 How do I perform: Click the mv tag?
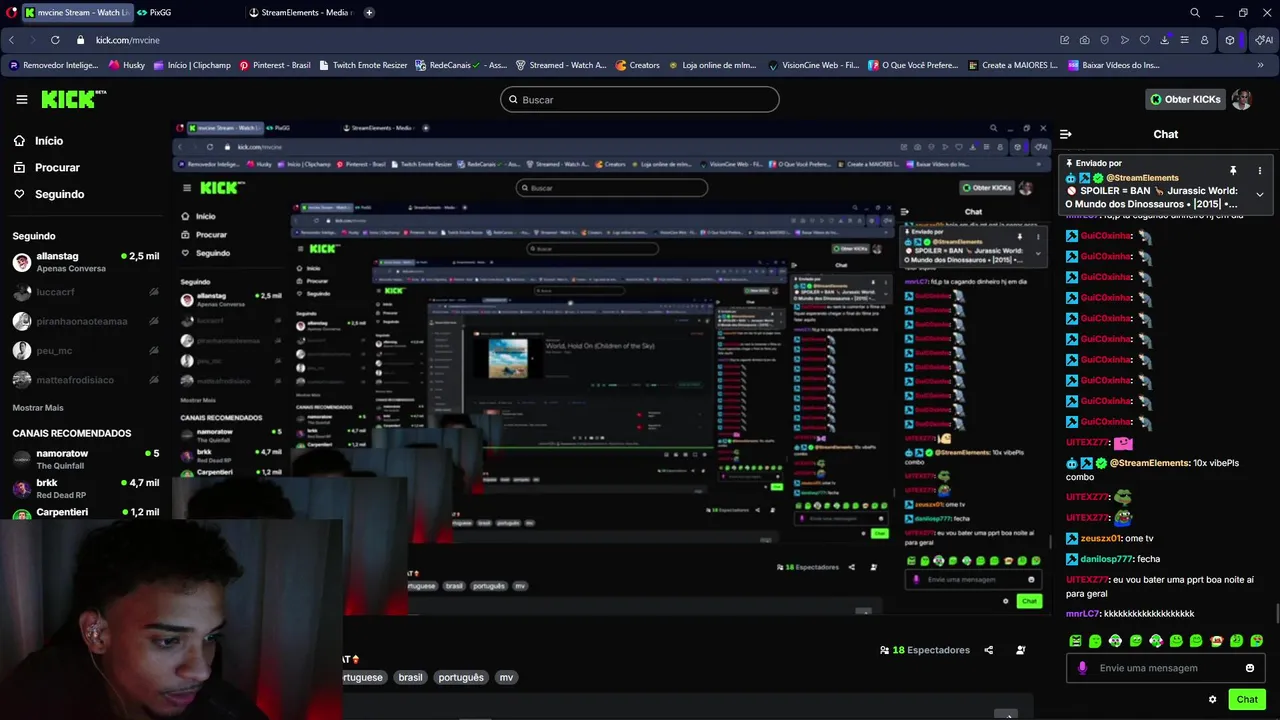506,677
